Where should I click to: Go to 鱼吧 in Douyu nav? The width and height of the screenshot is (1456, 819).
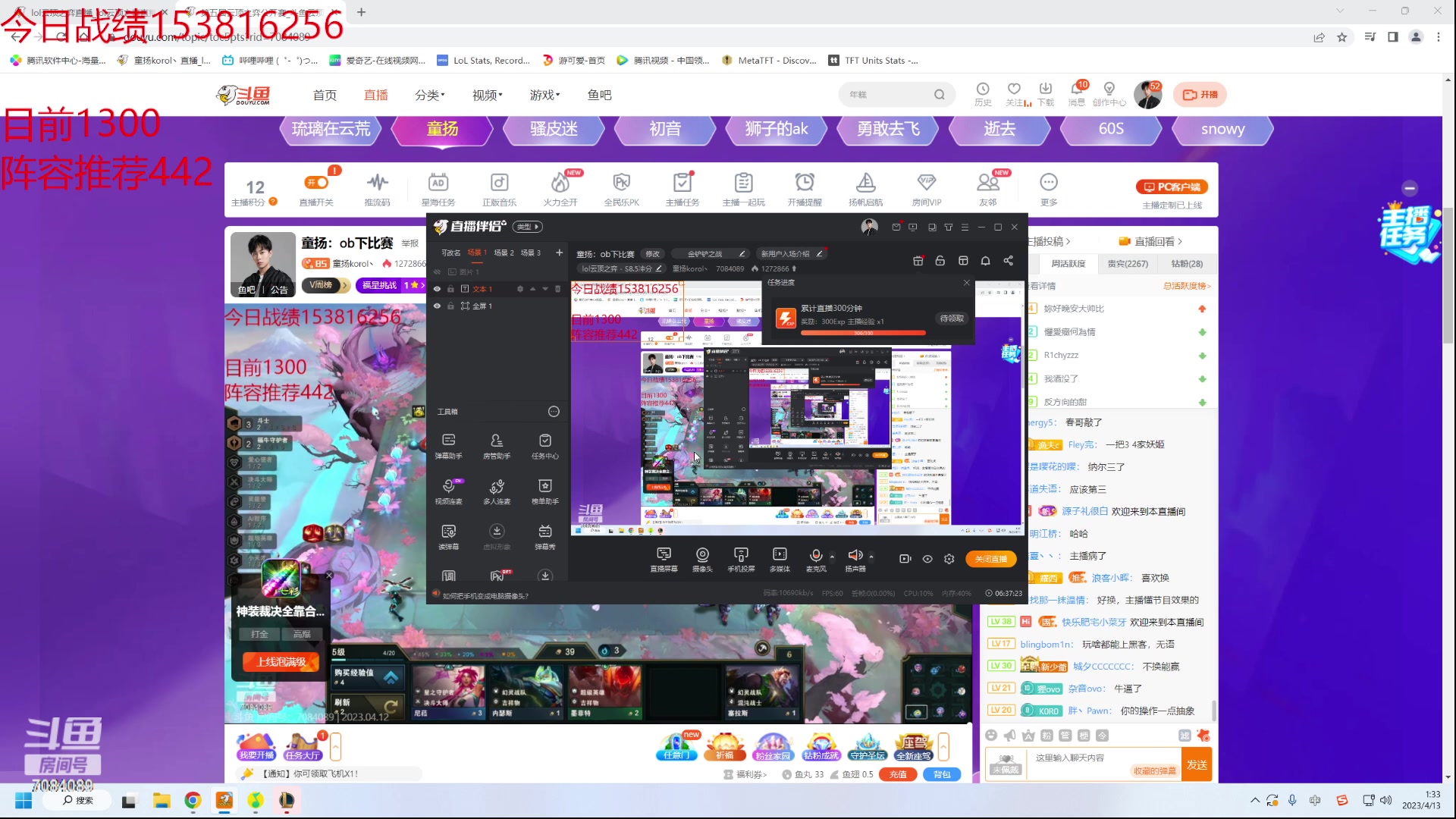point(600,95)
